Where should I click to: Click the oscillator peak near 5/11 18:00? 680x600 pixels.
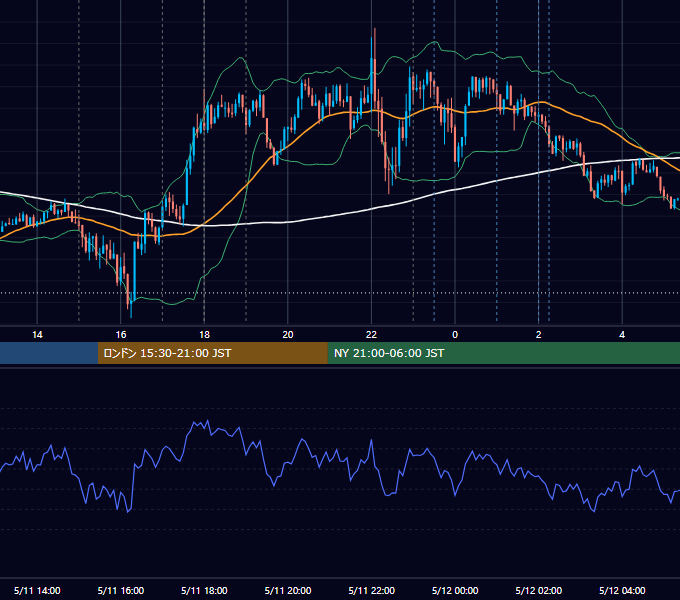click(x=208, y=422)
